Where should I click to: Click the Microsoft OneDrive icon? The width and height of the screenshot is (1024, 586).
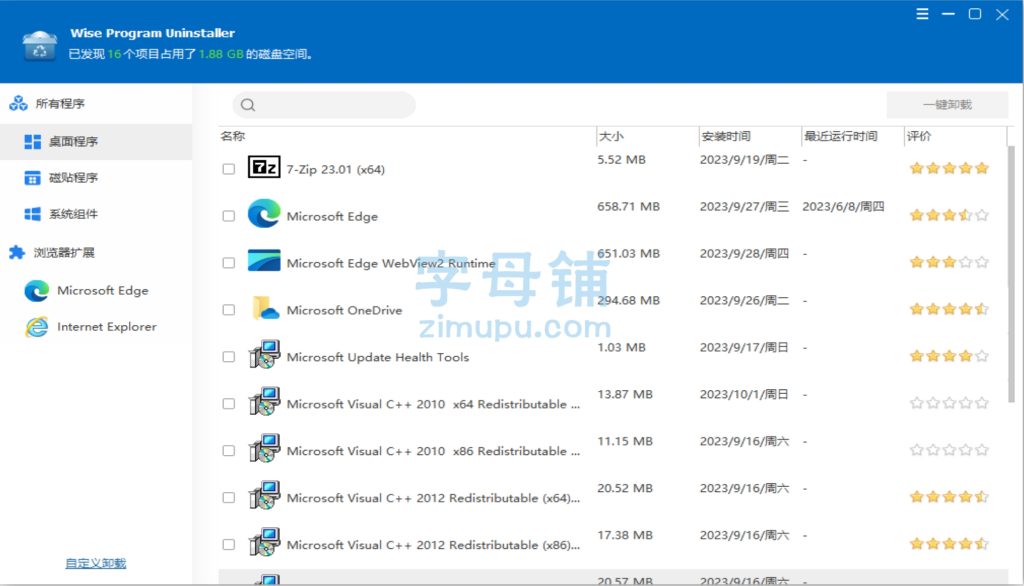pos(265,308)
